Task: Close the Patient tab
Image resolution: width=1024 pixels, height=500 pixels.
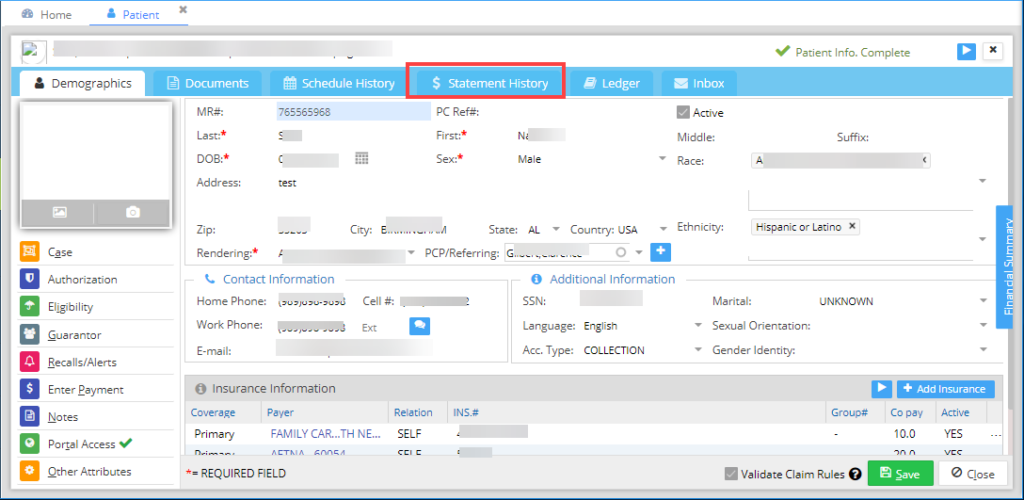Action: (x=183, y=10)
